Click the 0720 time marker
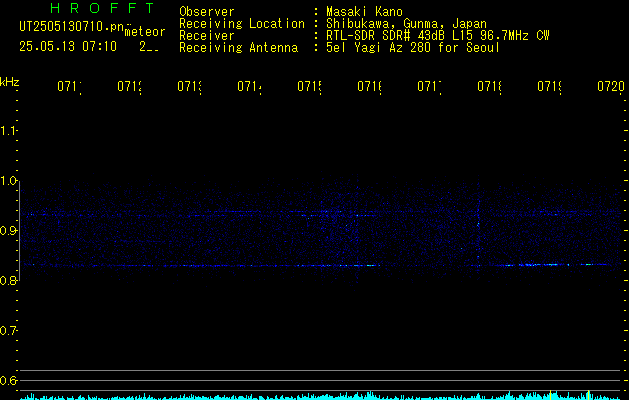 (611, 86)
